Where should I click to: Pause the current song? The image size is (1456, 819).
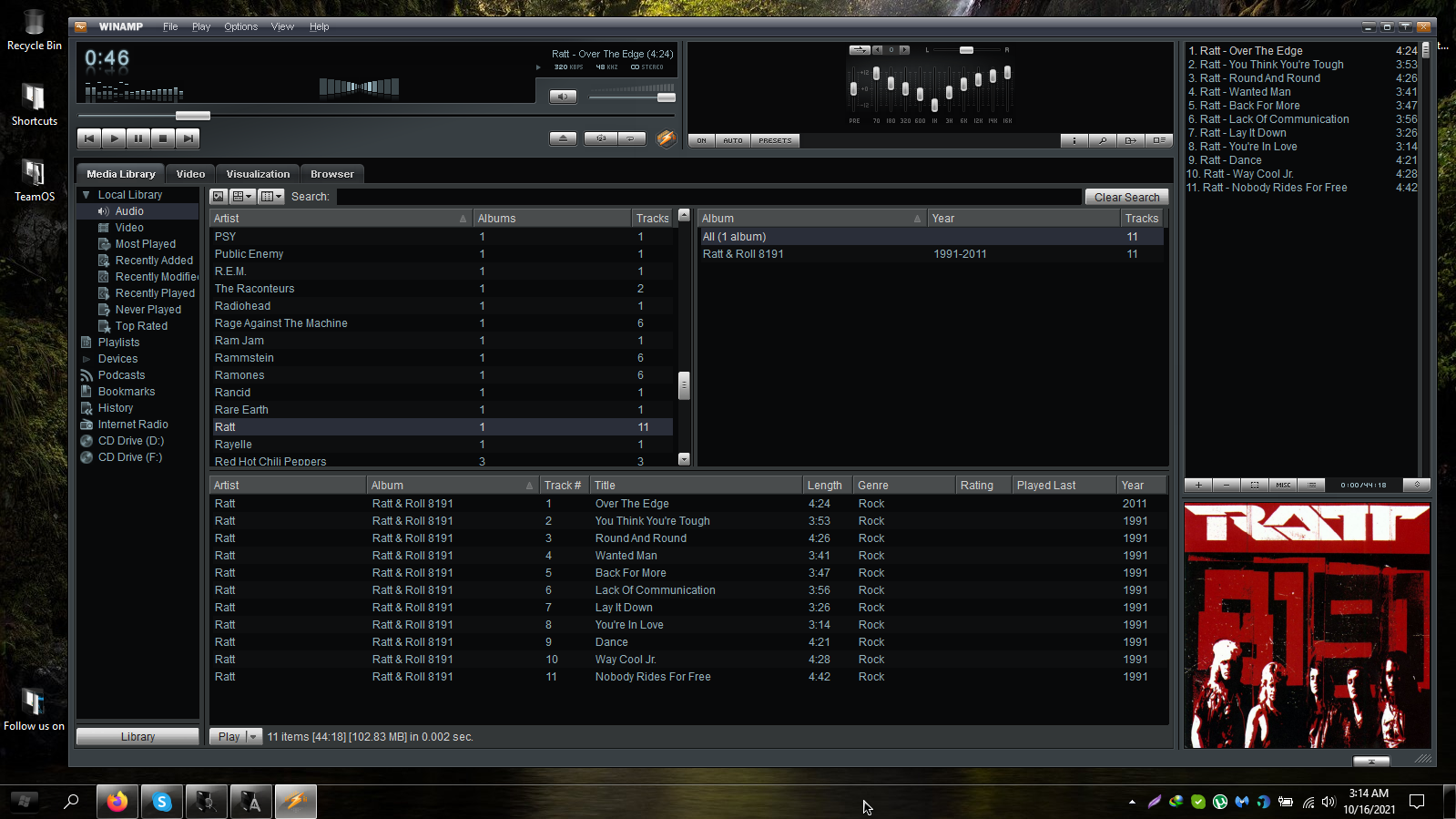pos(138,138)
